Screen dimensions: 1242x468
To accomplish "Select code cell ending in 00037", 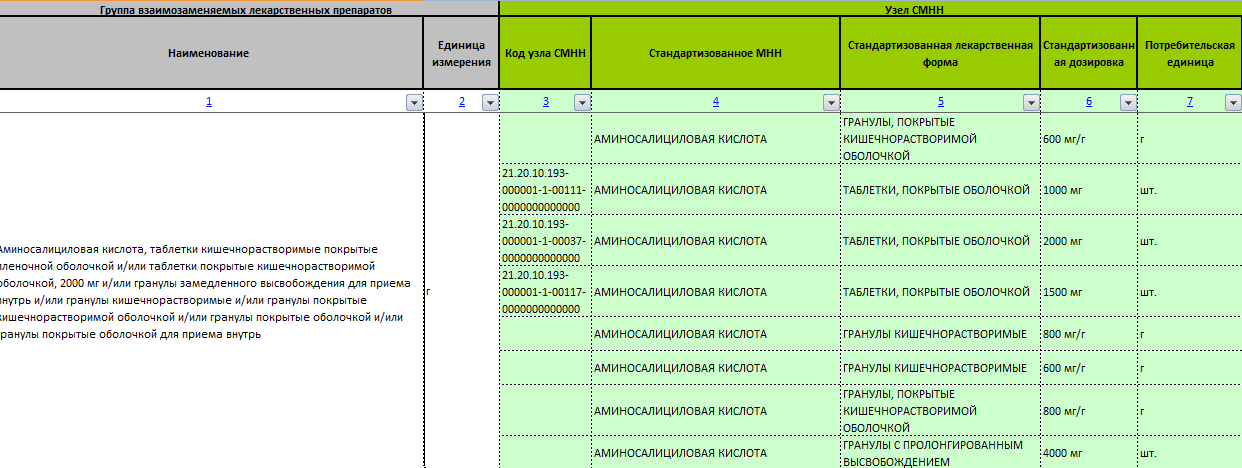I will point(544,241).
